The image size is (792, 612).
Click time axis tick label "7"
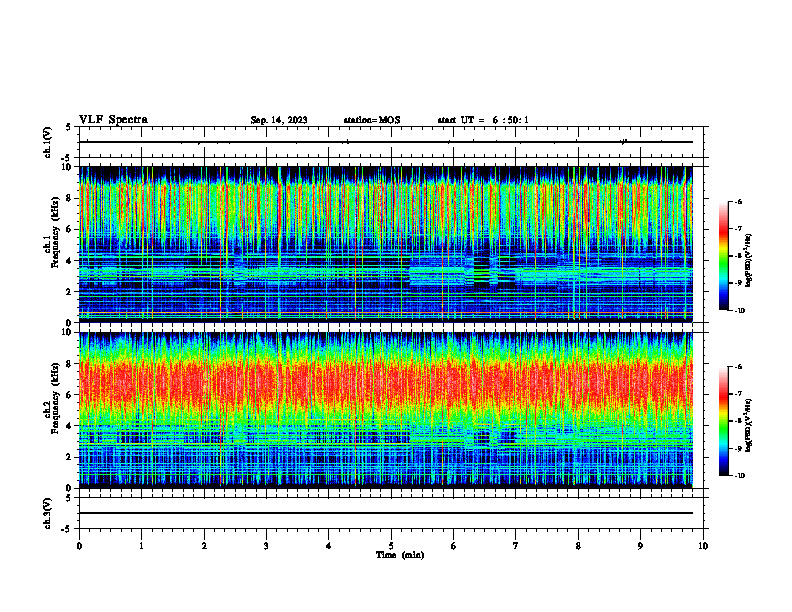pos(516,546)
